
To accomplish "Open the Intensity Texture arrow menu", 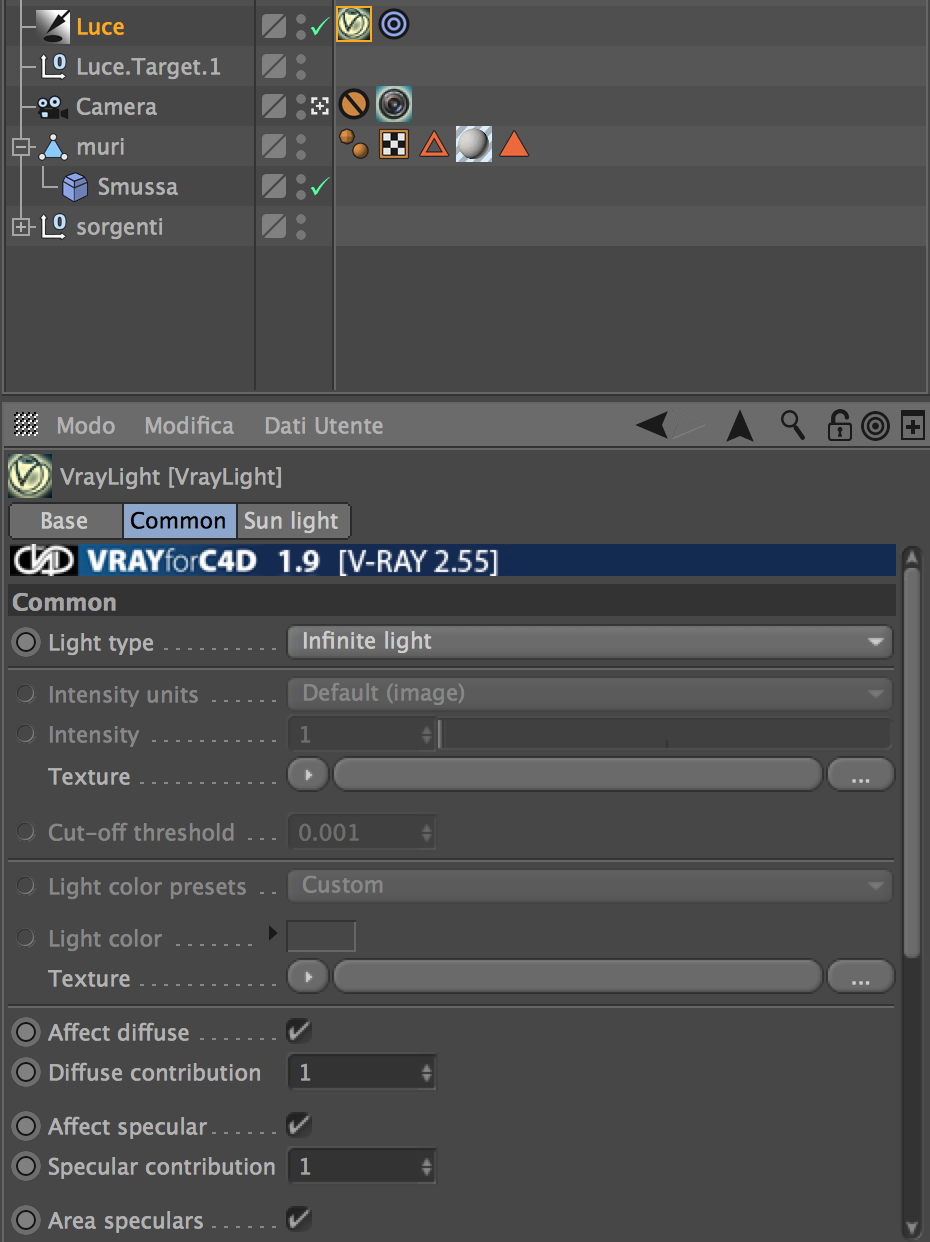I will [308, 775].
